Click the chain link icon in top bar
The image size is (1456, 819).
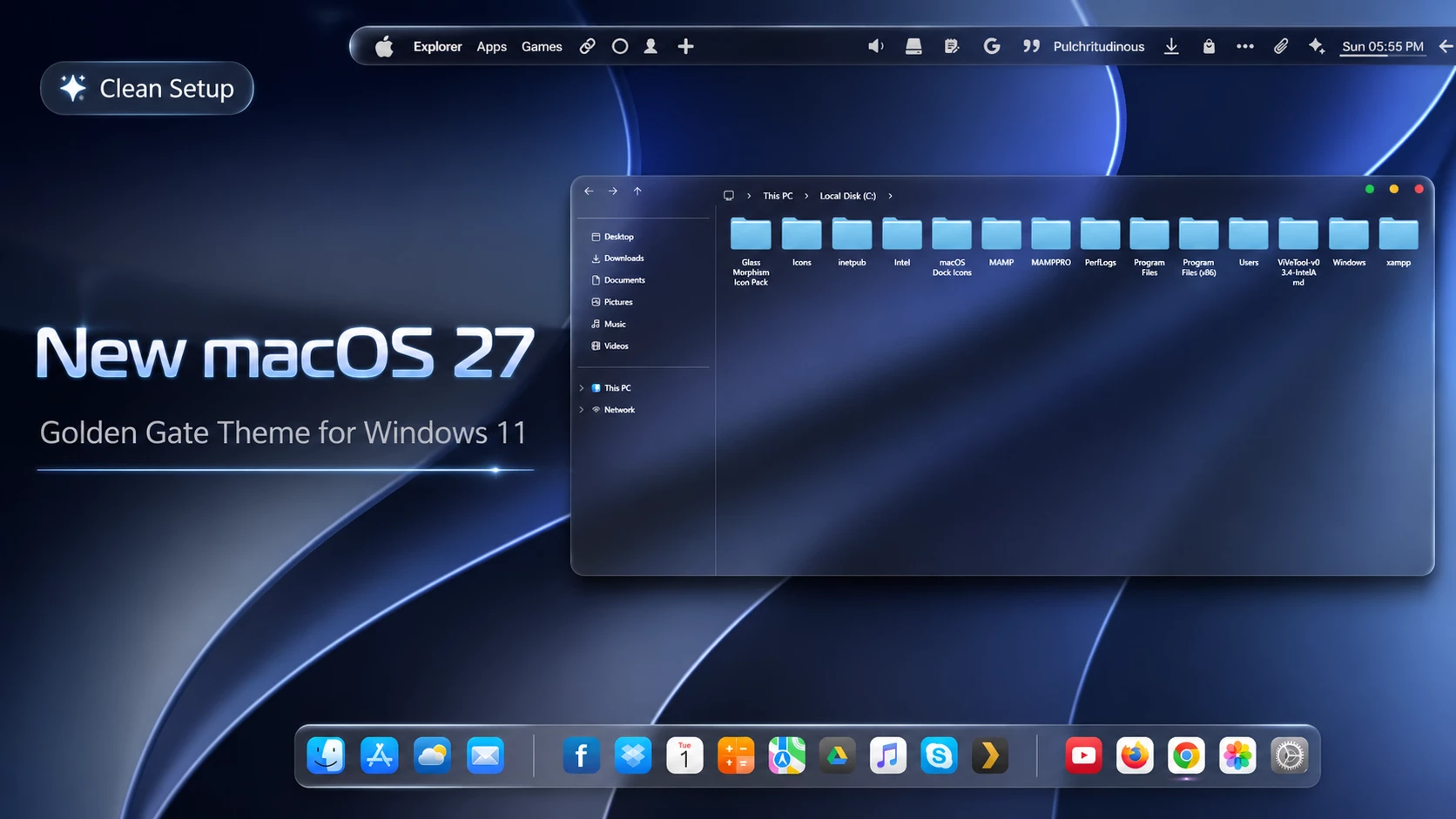pyautogui.click(x=588, y=46)
